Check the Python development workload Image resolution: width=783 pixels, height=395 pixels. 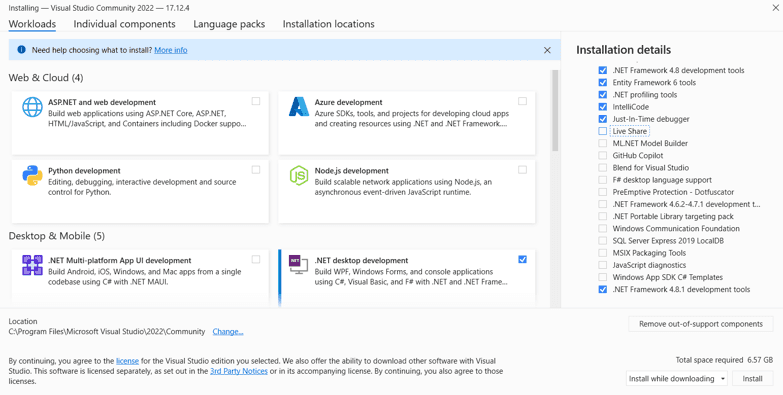(256, 170)
